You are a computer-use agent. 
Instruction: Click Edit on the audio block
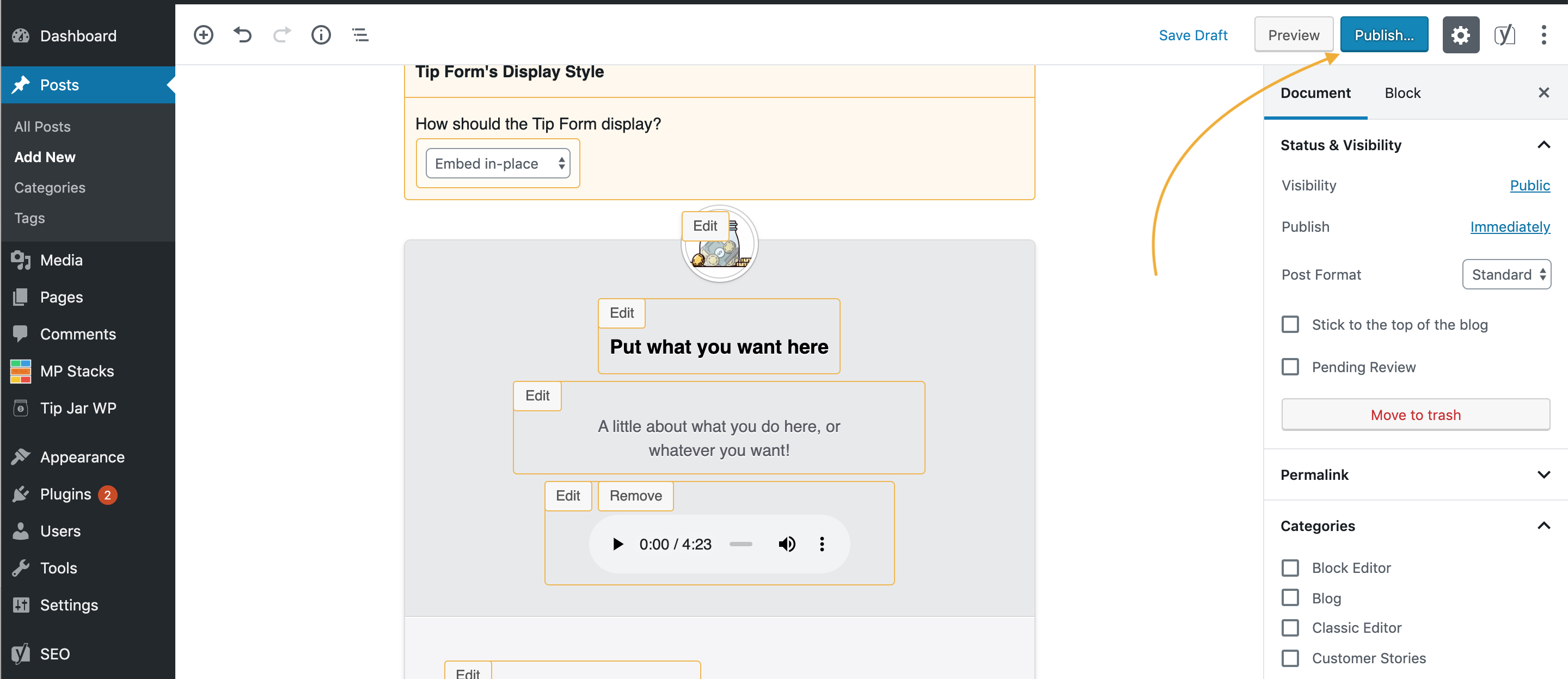[x=567, y=496]
